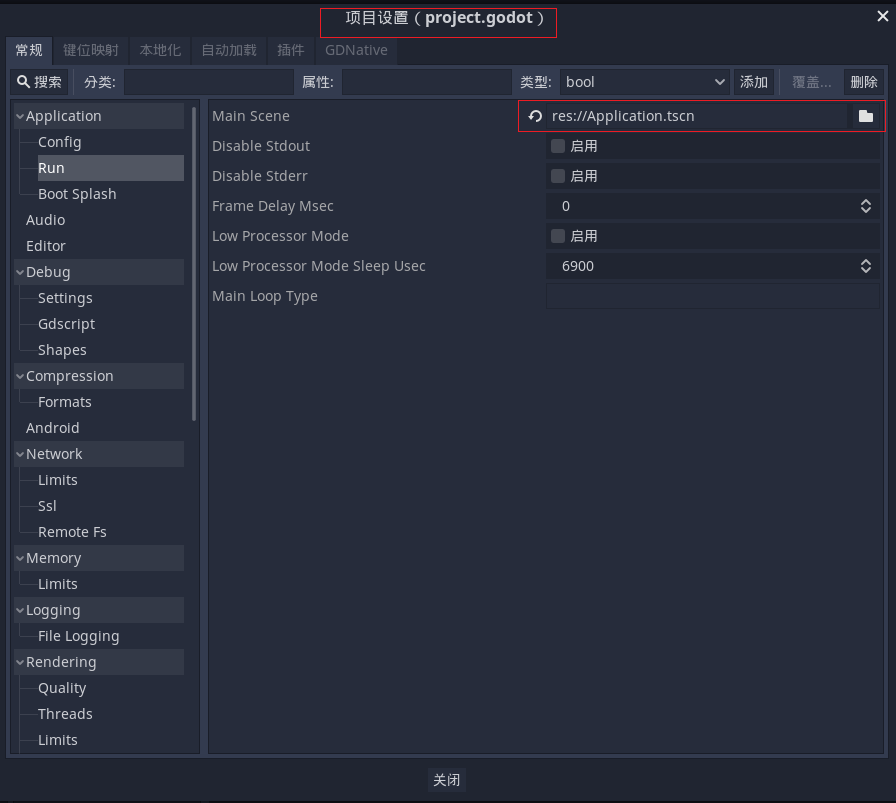Screen dimensions: 896x803
Task: Click the Main Scene path field
Action: point(697,116)
